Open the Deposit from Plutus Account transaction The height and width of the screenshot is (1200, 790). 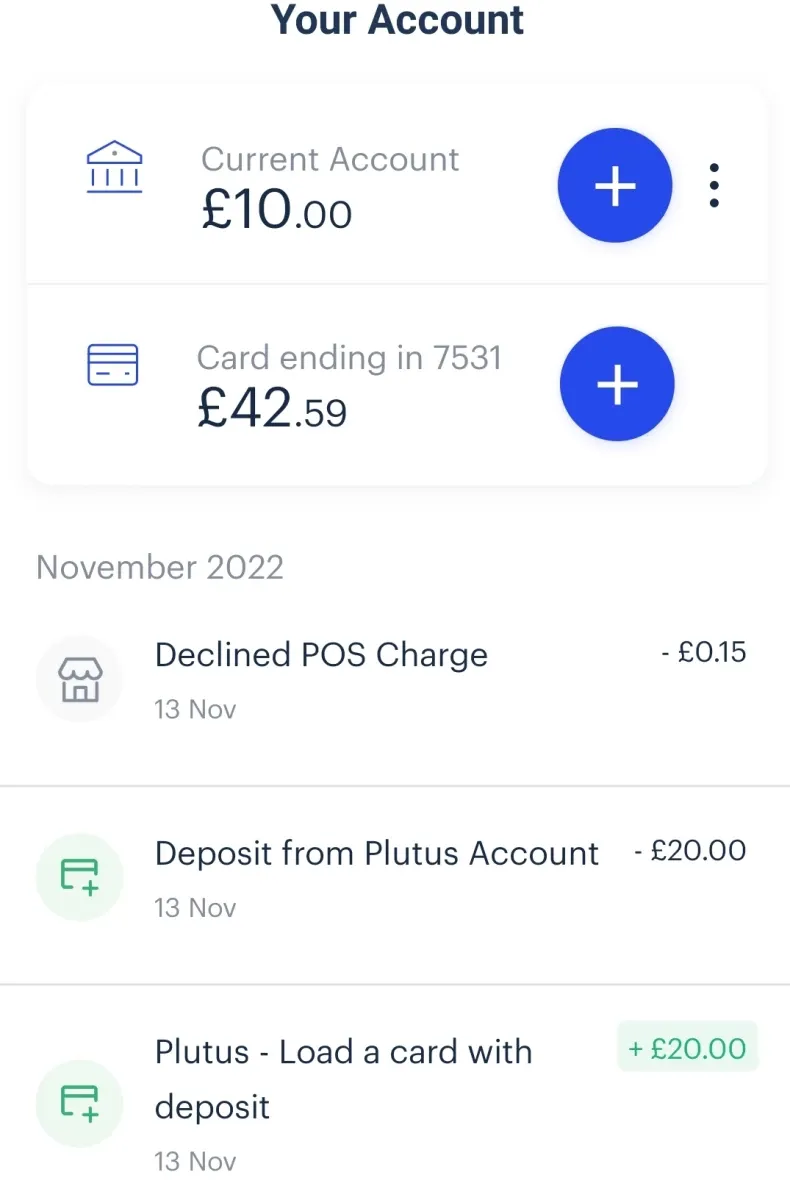pos(395,884)
